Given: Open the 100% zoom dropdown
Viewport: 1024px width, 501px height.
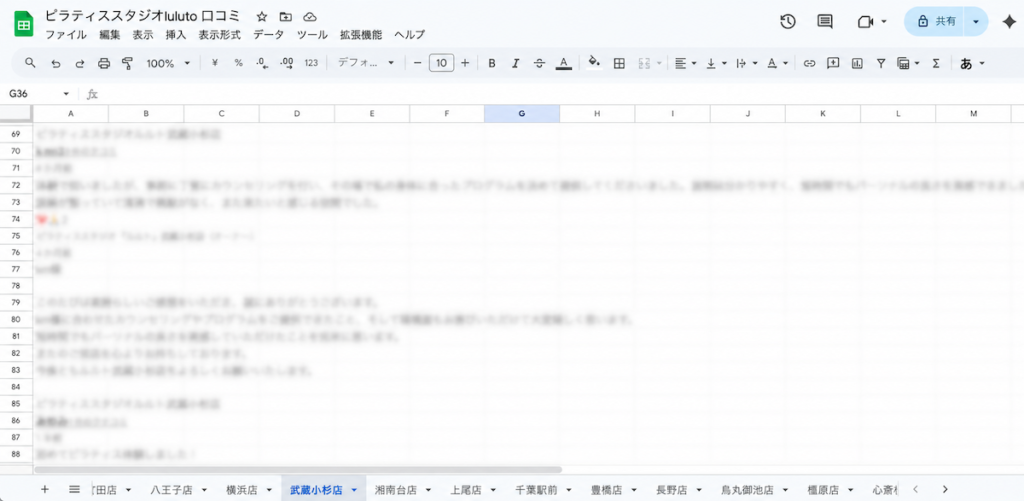Looking at the screenshot, I should (x=168, y=63).
